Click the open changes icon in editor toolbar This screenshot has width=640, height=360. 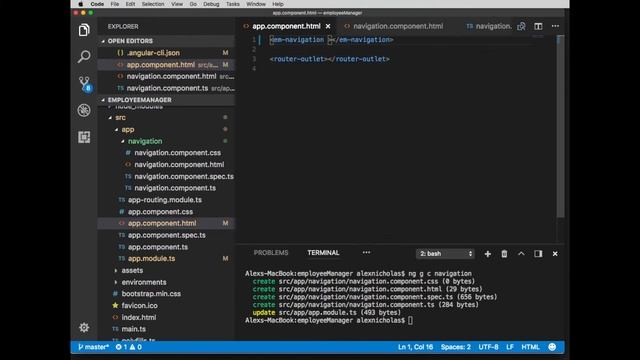(521, 26)
